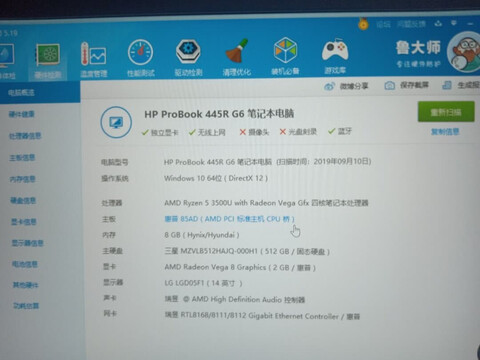Click the report icon beside 生成报表
This screenshot has height=360, width=480.
tap(447, 85)
